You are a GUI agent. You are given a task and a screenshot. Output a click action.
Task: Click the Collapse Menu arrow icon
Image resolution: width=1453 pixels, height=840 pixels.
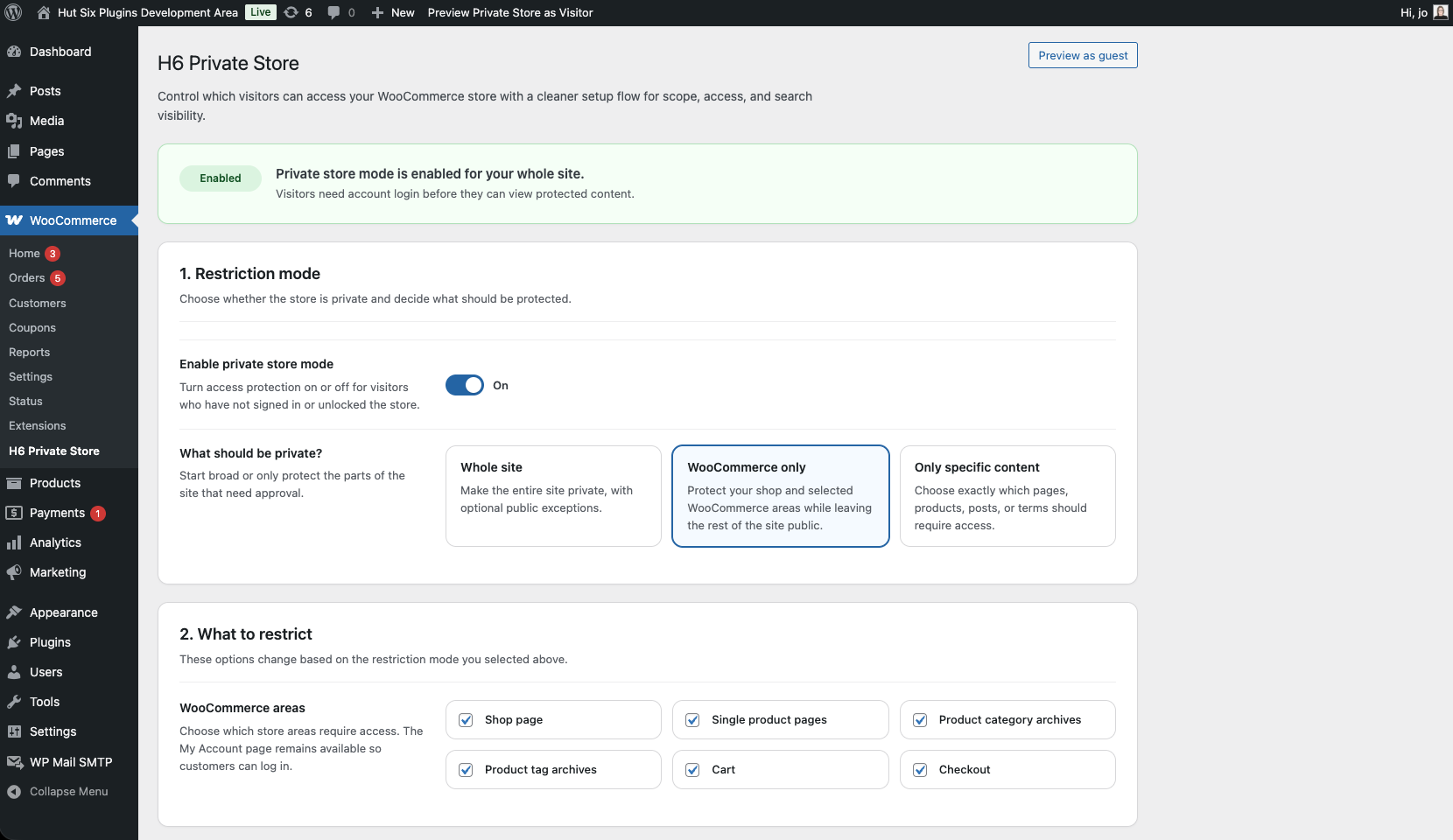[14, 792]
